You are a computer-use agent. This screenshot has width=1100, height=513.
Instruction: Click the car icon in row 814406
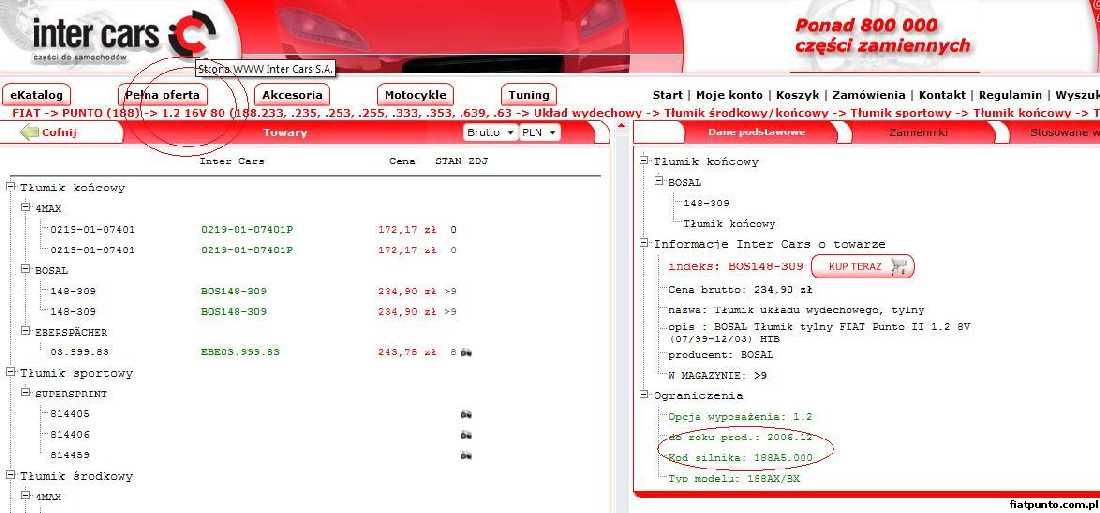click(466, 435)
